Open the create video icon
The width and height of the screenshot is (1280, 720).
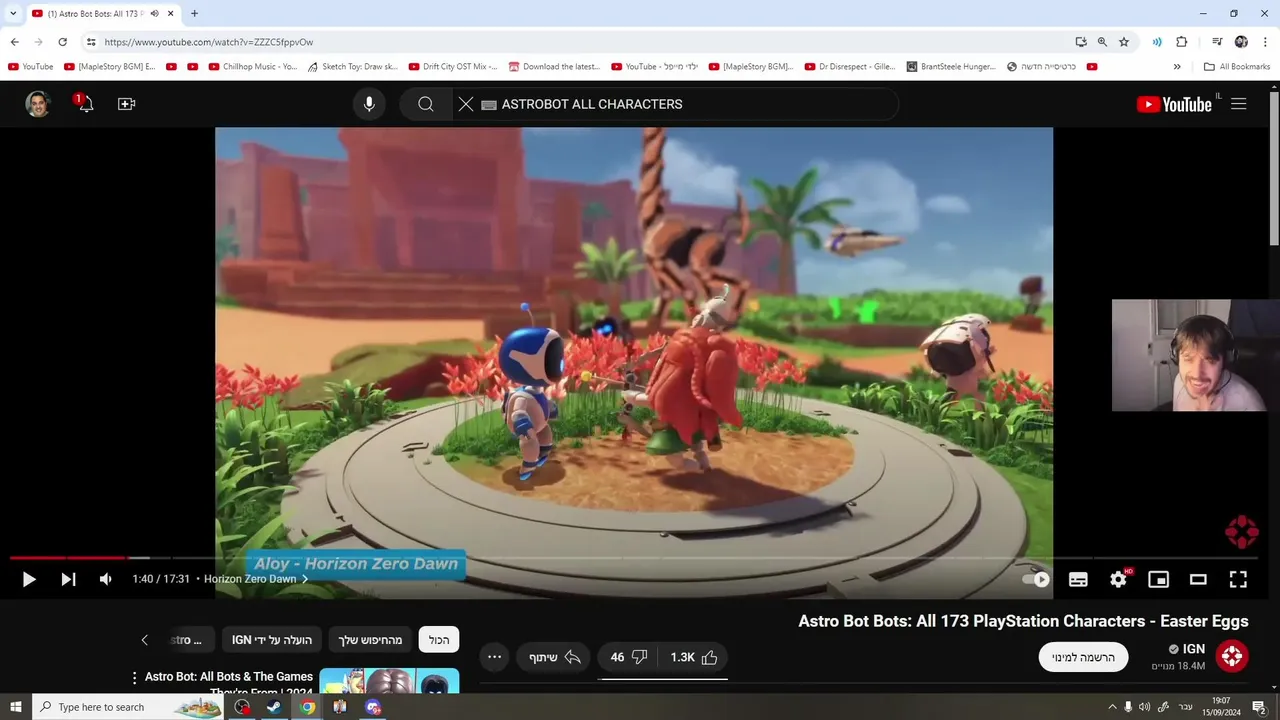(x=126, y=104)
